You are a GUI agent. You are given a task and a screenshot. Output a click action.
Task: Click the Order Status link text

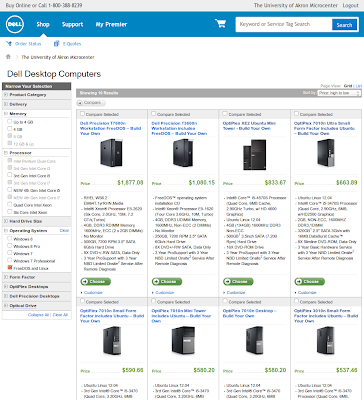28,44
